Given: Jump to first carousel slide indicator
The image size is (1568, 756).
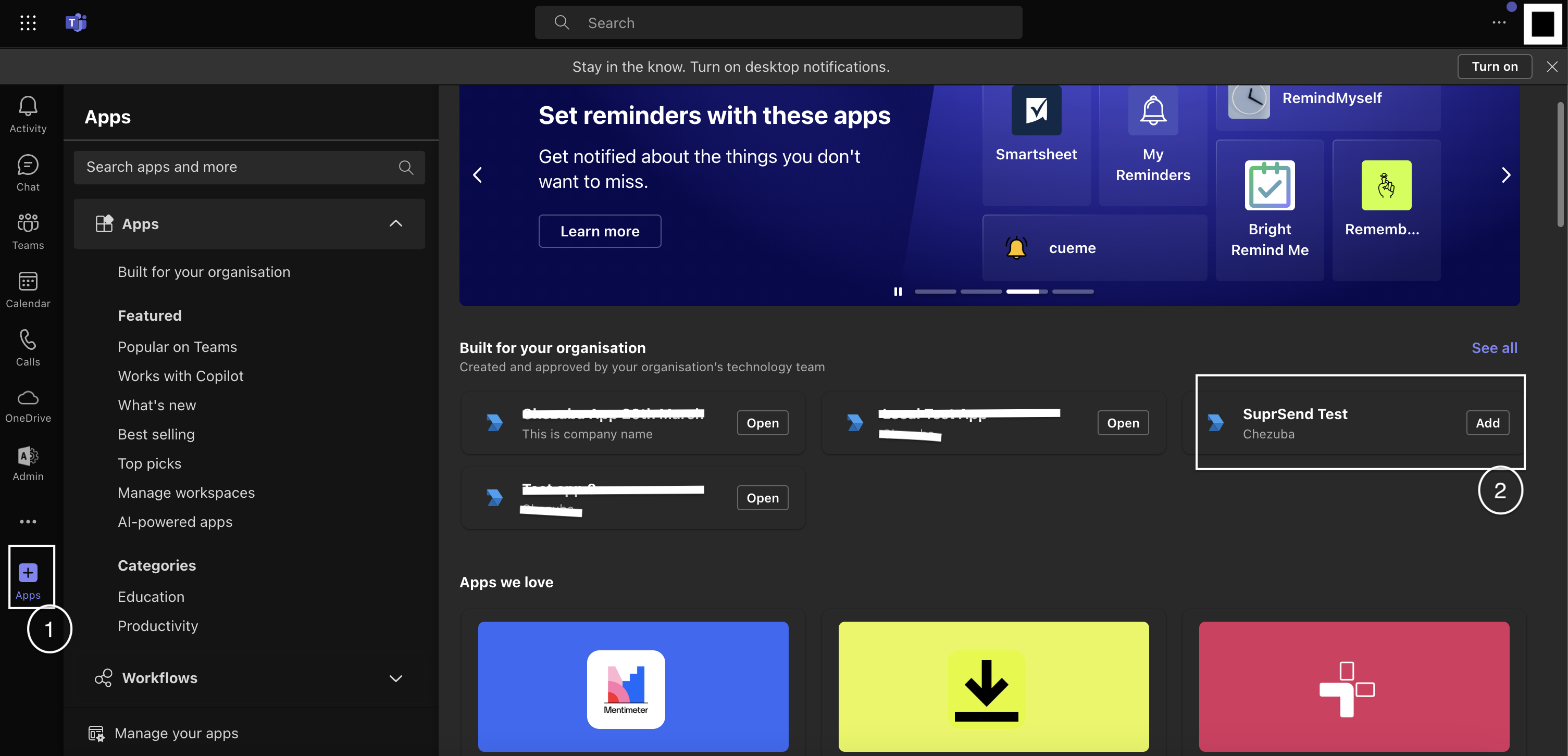Looking at the screenshot, I should tap(935, 292).
